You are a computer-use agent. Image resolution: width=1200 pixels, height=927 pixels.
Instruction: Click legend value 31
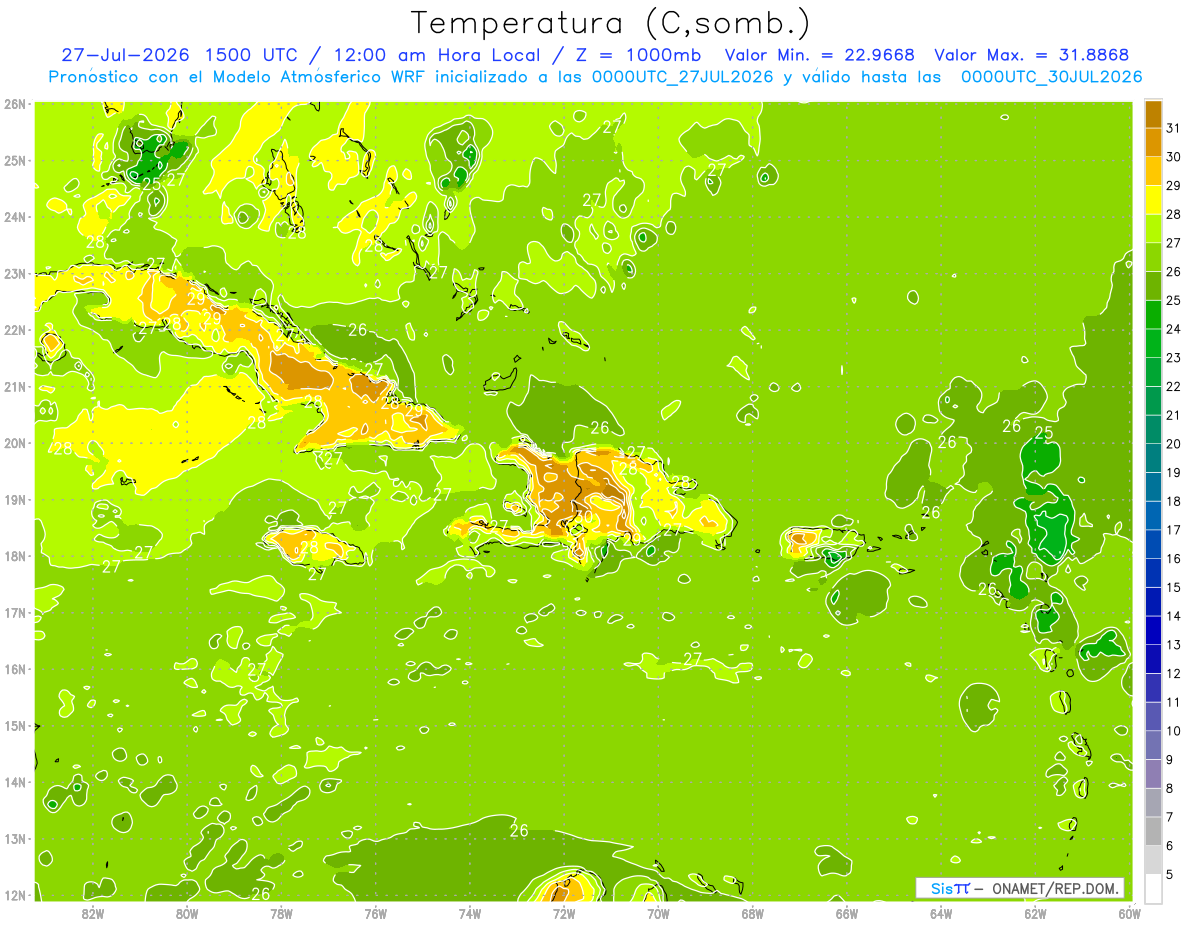1174,128
